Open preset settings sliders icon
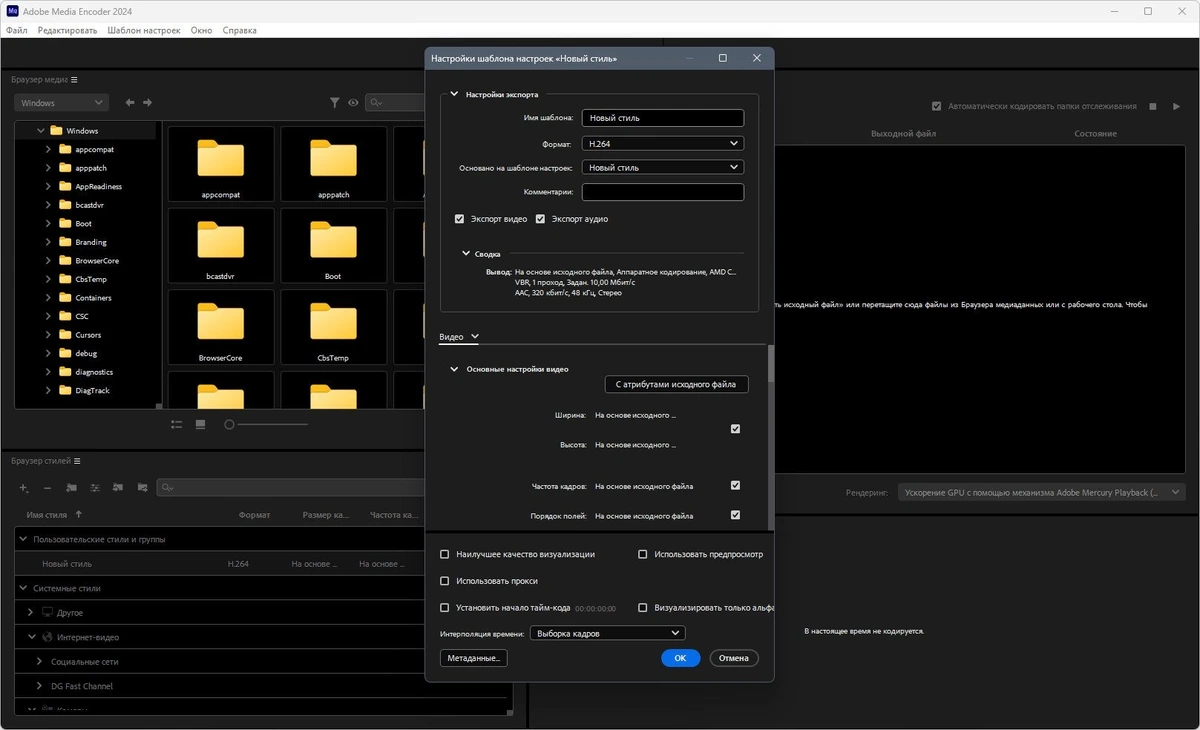Screen dimensions: 1200x730 (x=95, y=488)
